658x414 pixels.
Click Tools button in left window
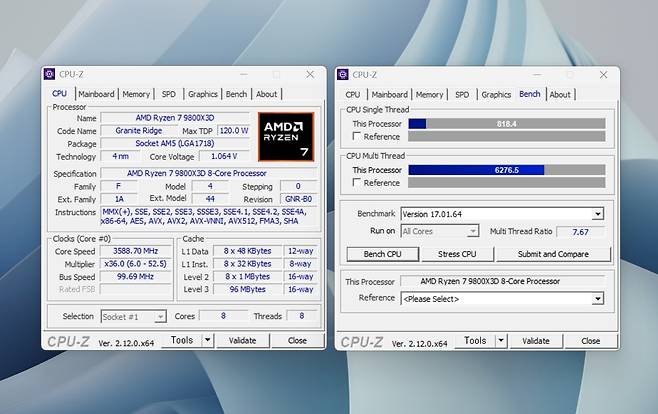(182, 340)
